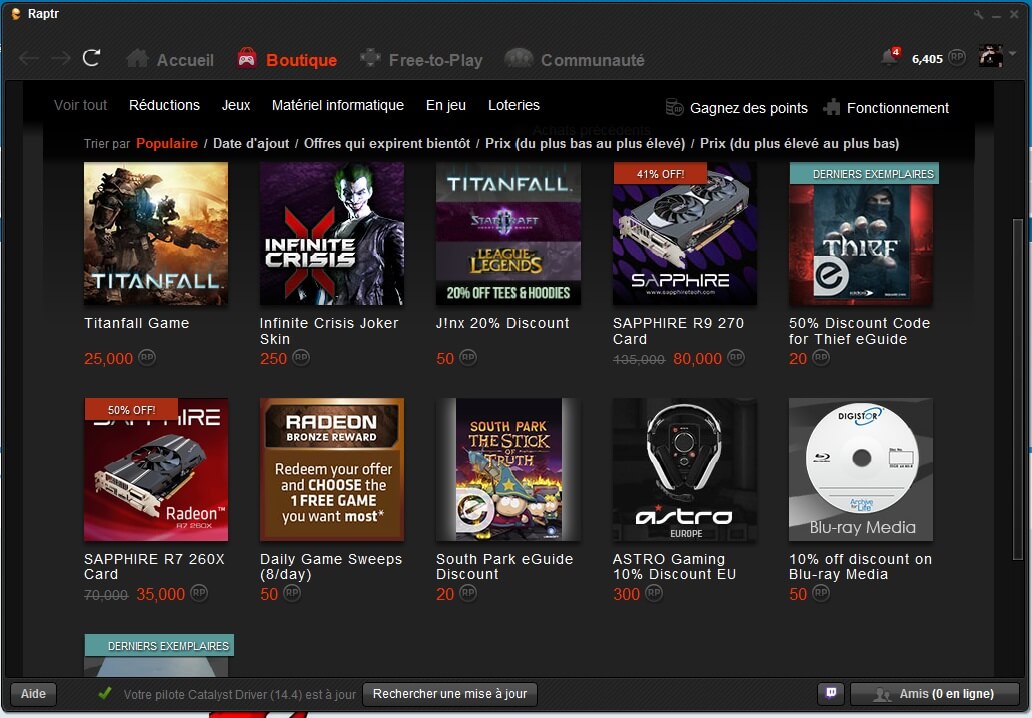The width and height of the screenshot is (1032, 718).
Task: Switch to the Loteries tab
Action: tap(513, 105)
